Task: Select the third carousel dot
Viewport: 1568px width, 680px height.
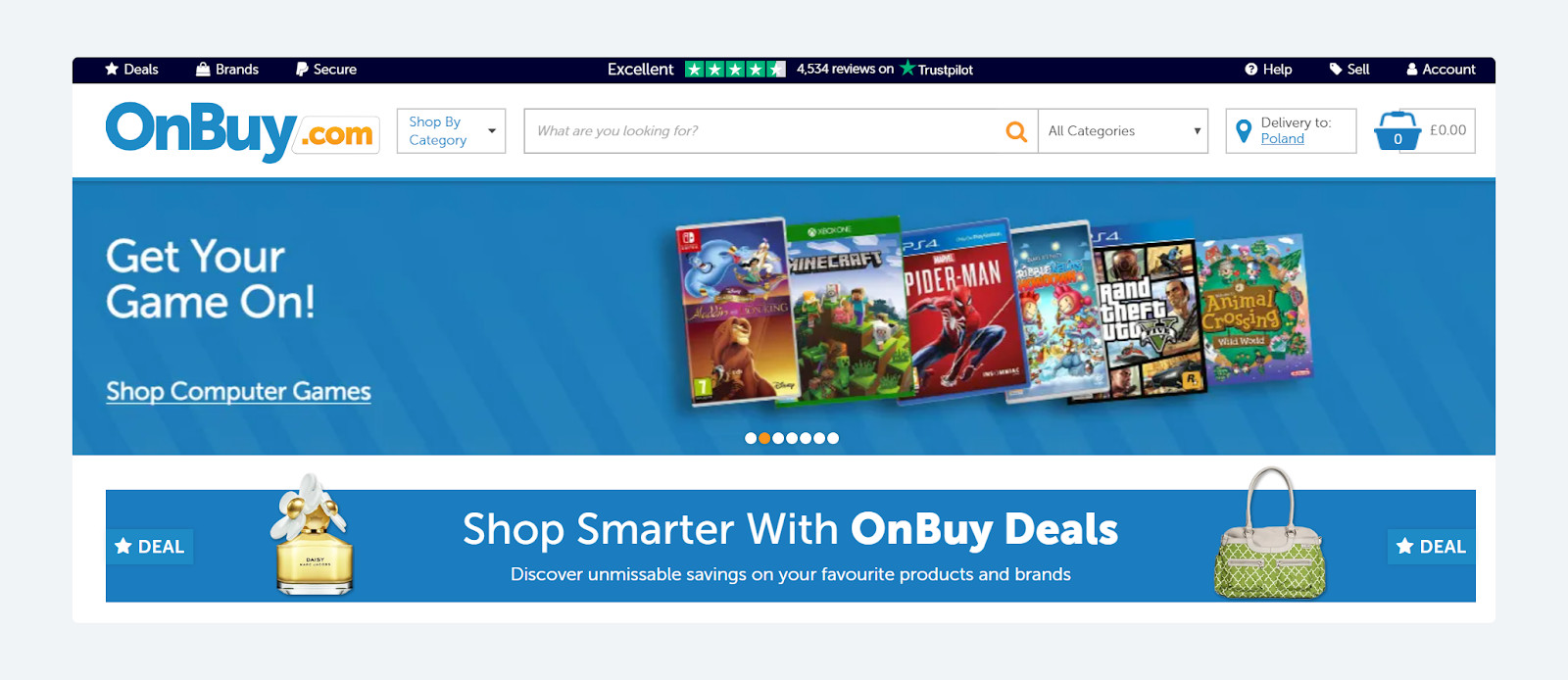Action: pos(778,438)
